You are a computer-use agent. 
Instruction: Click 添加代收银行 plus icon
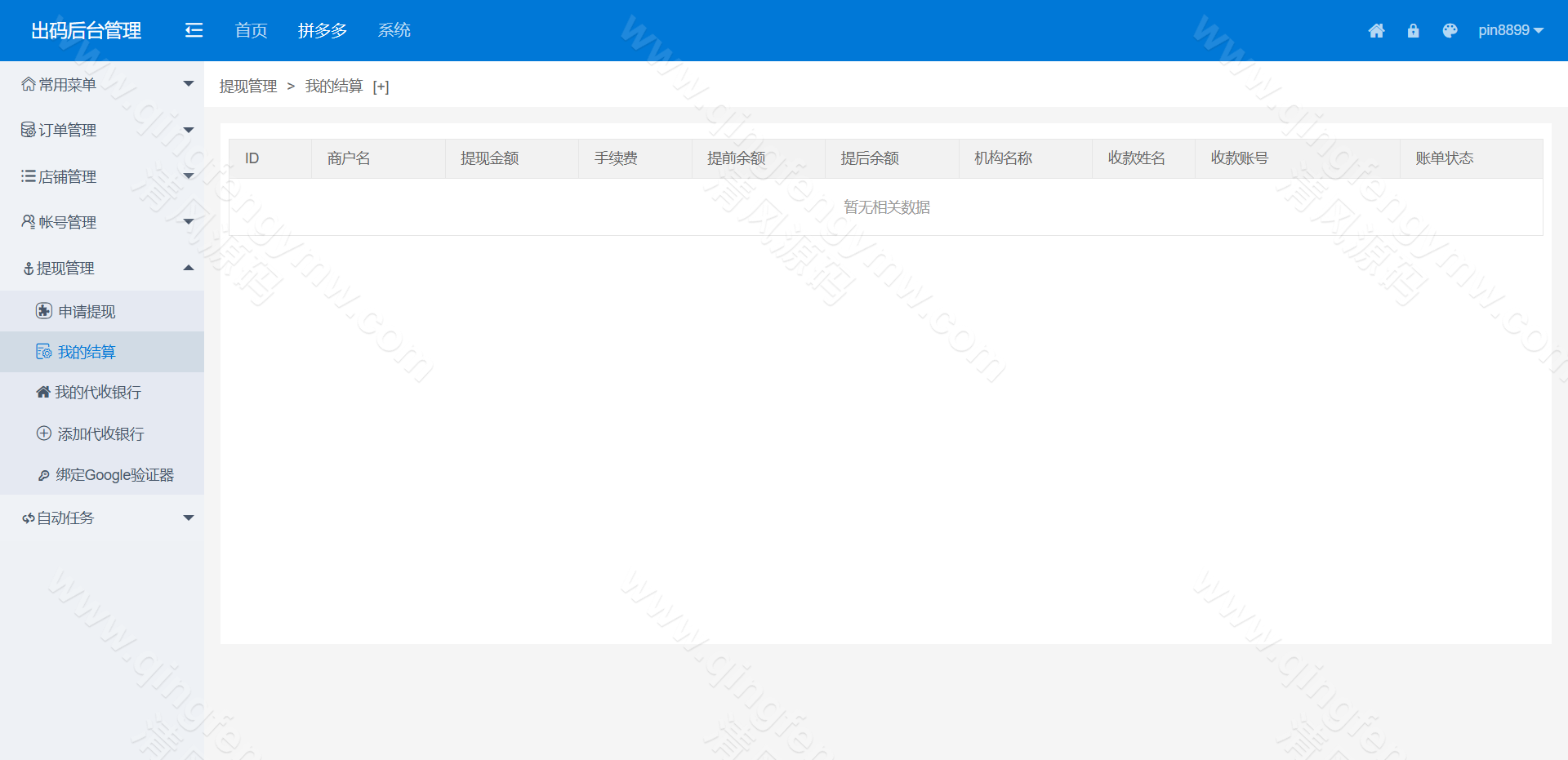(44, 433)
